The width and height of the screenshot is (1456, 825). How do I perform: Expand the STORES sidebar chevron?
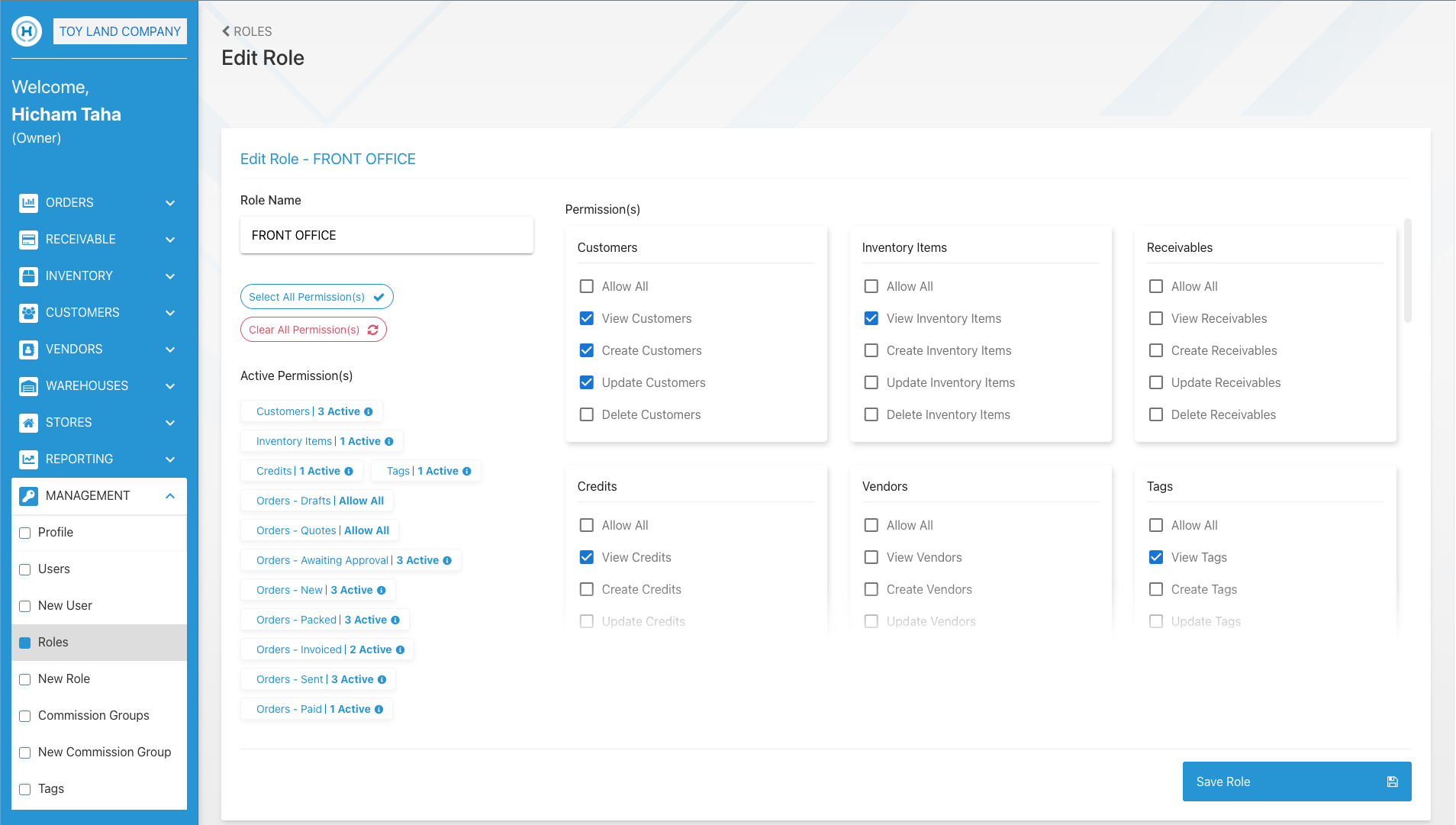point(170,423)
